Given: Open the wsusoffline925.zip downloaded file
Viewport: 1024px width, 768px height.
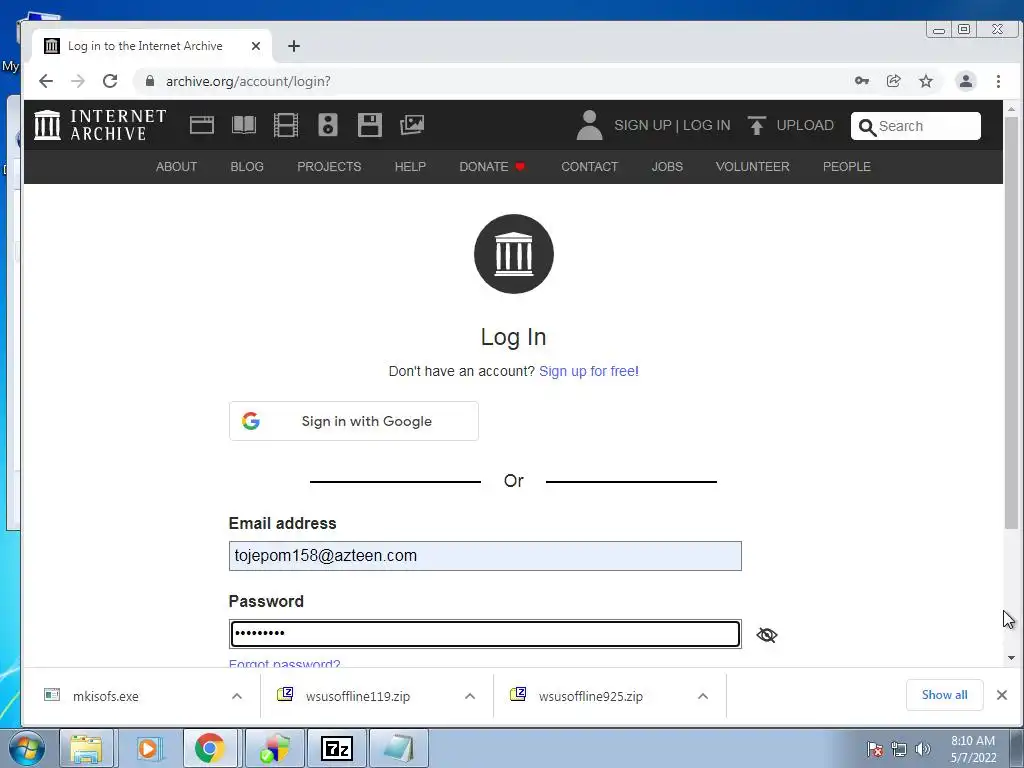Looking at the screenshot, I should 591,696.
